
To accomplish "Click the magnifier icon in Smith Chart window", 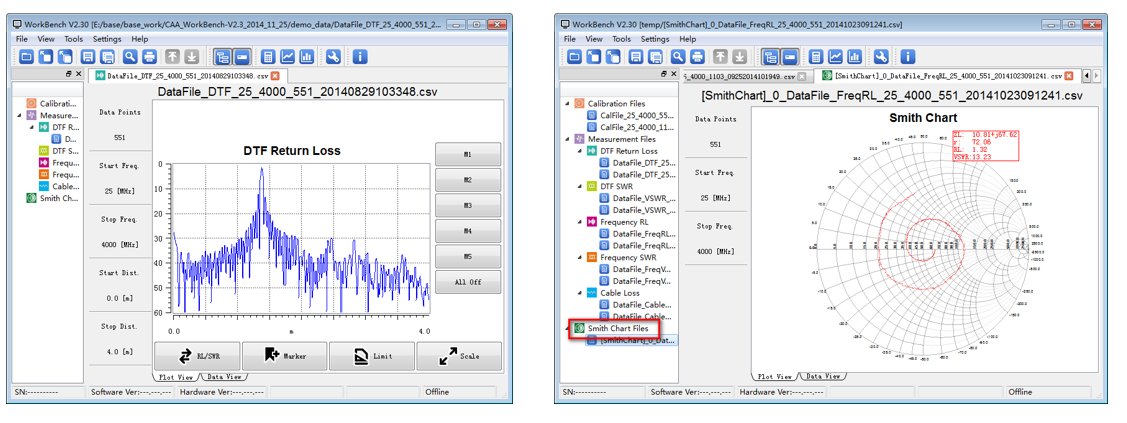I will coord(678,57).
